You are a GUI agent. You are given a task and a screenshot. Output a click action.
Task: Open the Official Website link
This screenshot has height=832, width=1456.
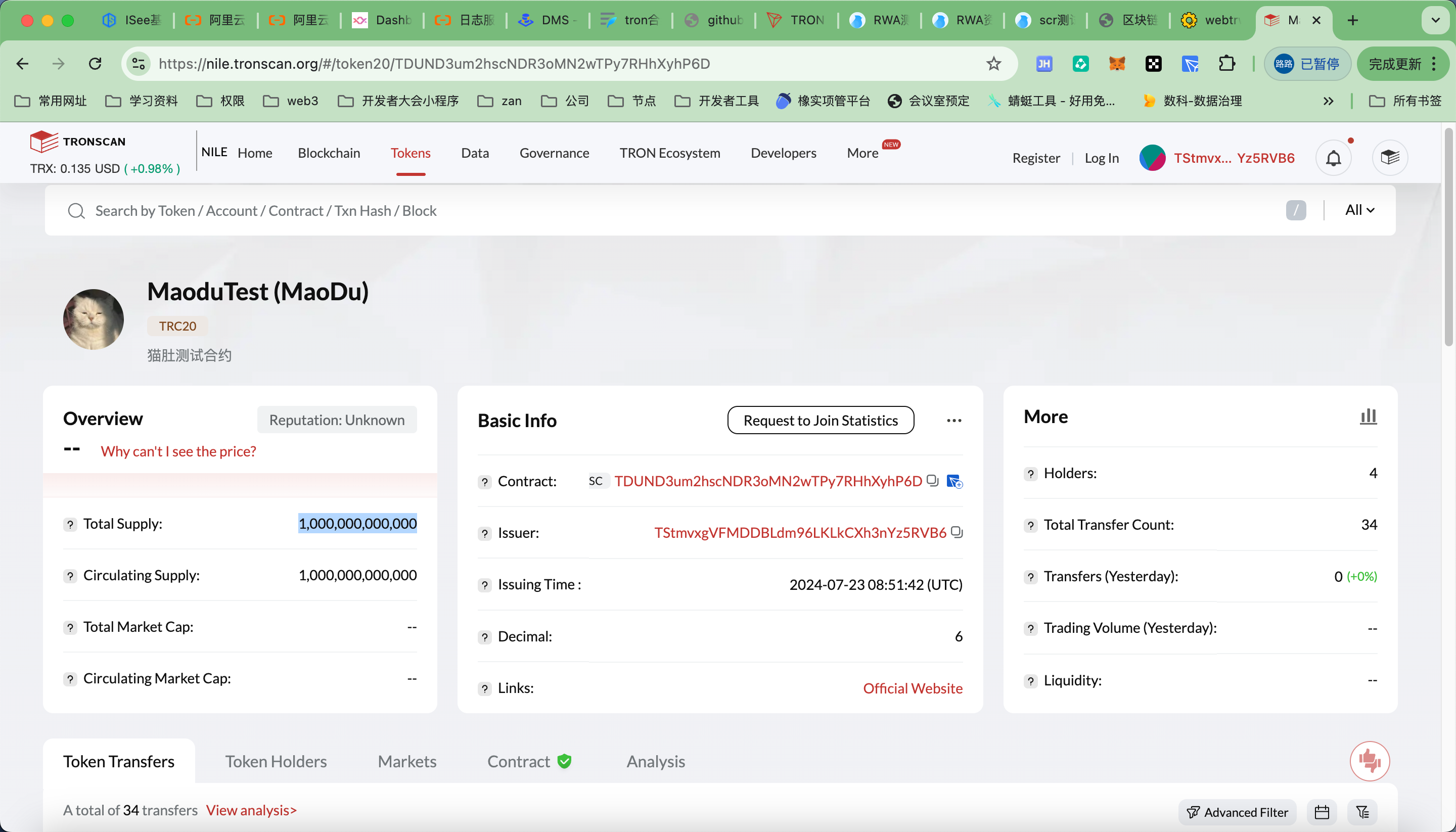(x=913, y=688)
